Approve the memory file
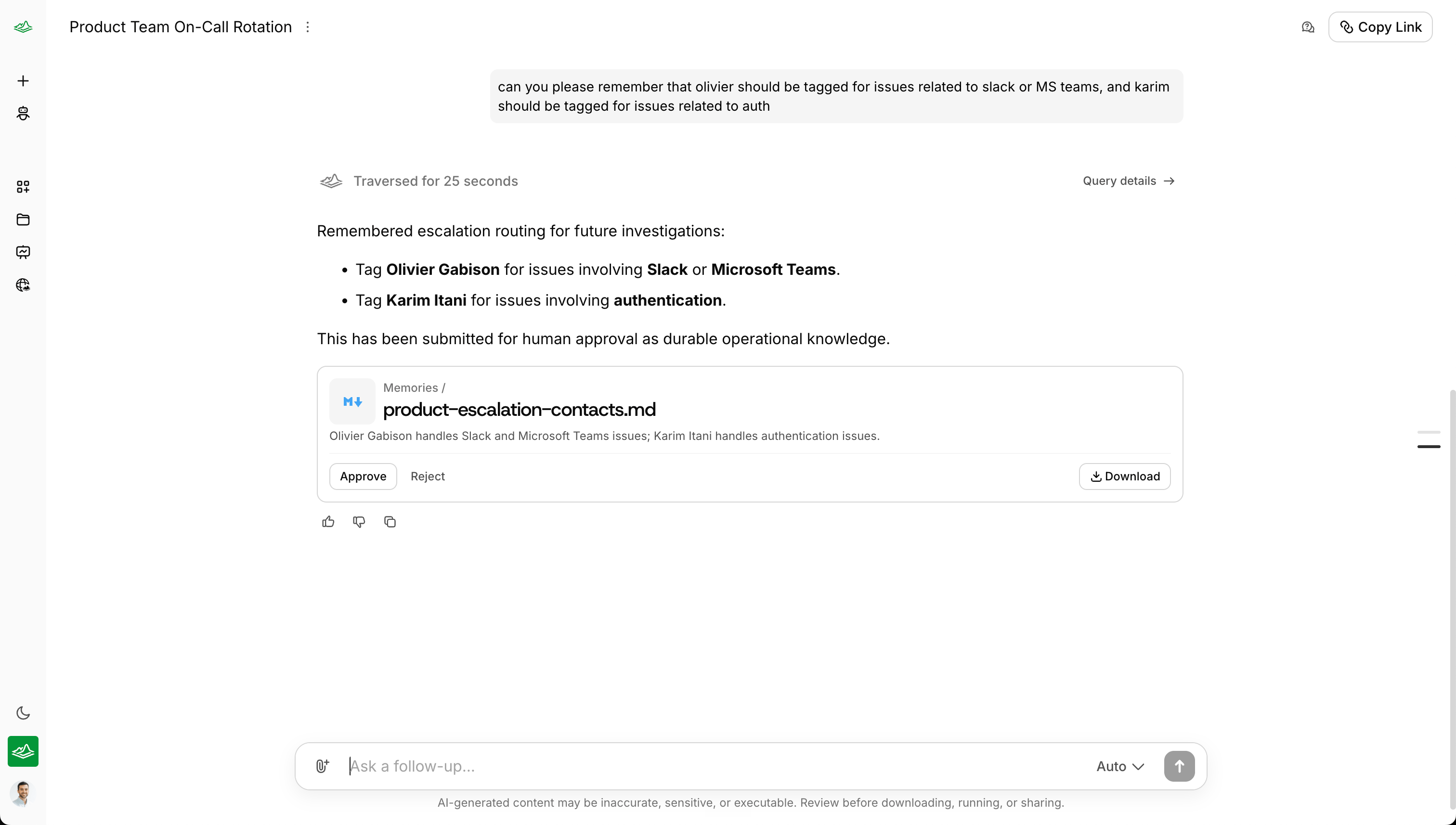 point(363,476)
